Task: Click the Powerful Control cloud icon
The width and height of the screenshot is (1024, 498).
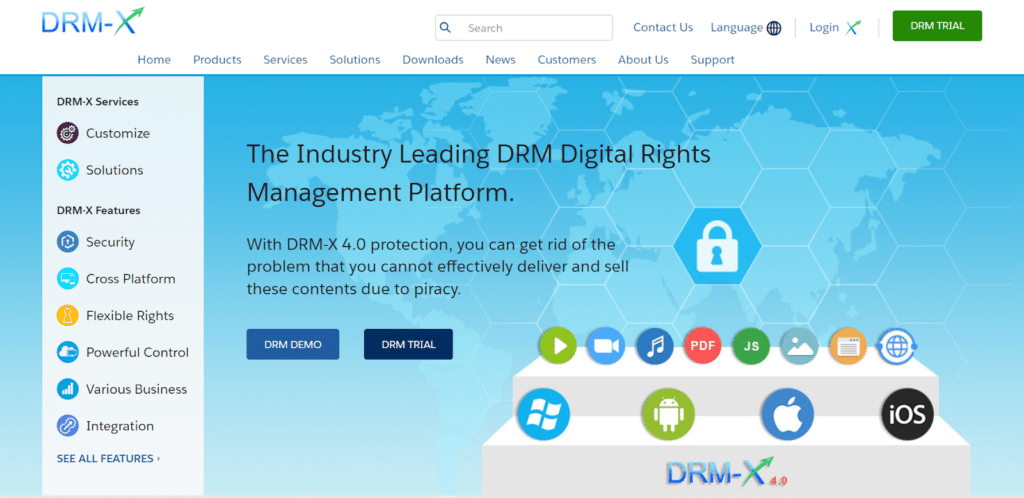Action: [68, 352]
